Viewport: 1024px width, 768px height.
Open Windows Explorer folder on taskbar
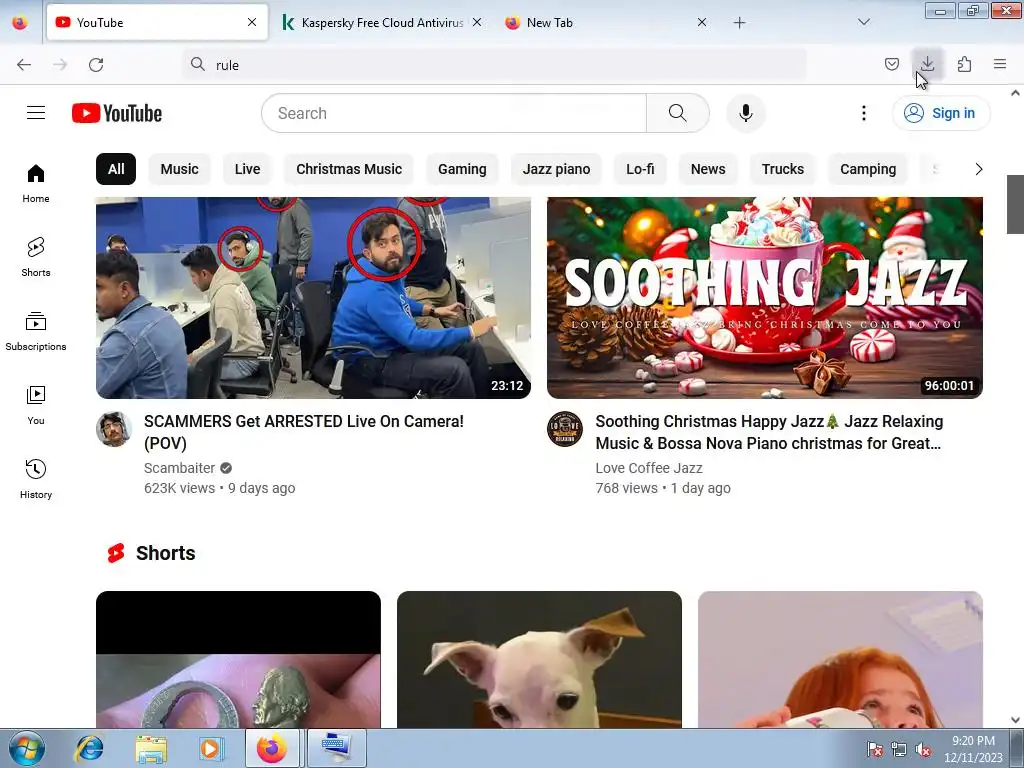151,748
